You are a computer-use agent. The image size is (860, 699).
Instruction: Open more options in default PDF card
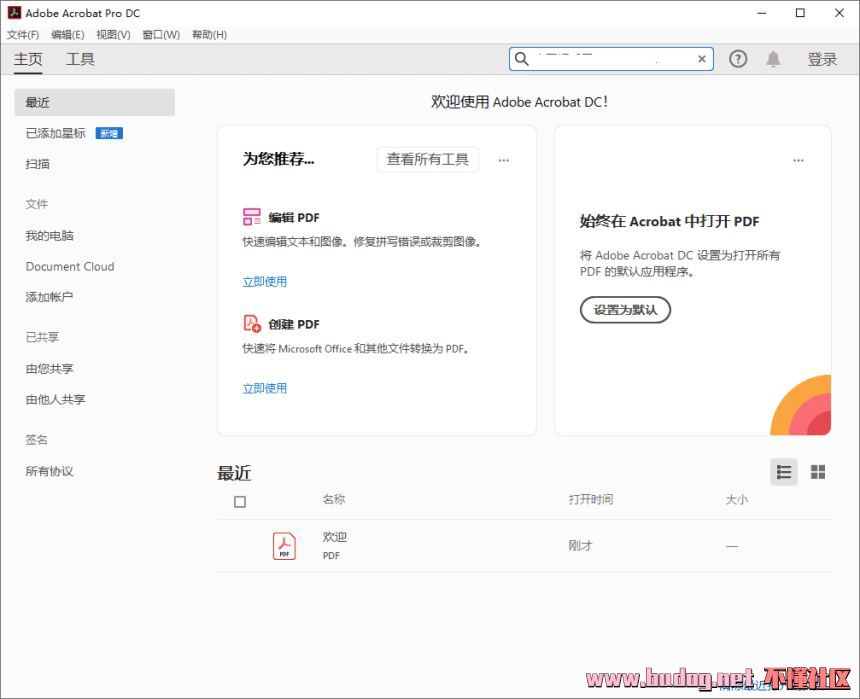click(798, 160)
